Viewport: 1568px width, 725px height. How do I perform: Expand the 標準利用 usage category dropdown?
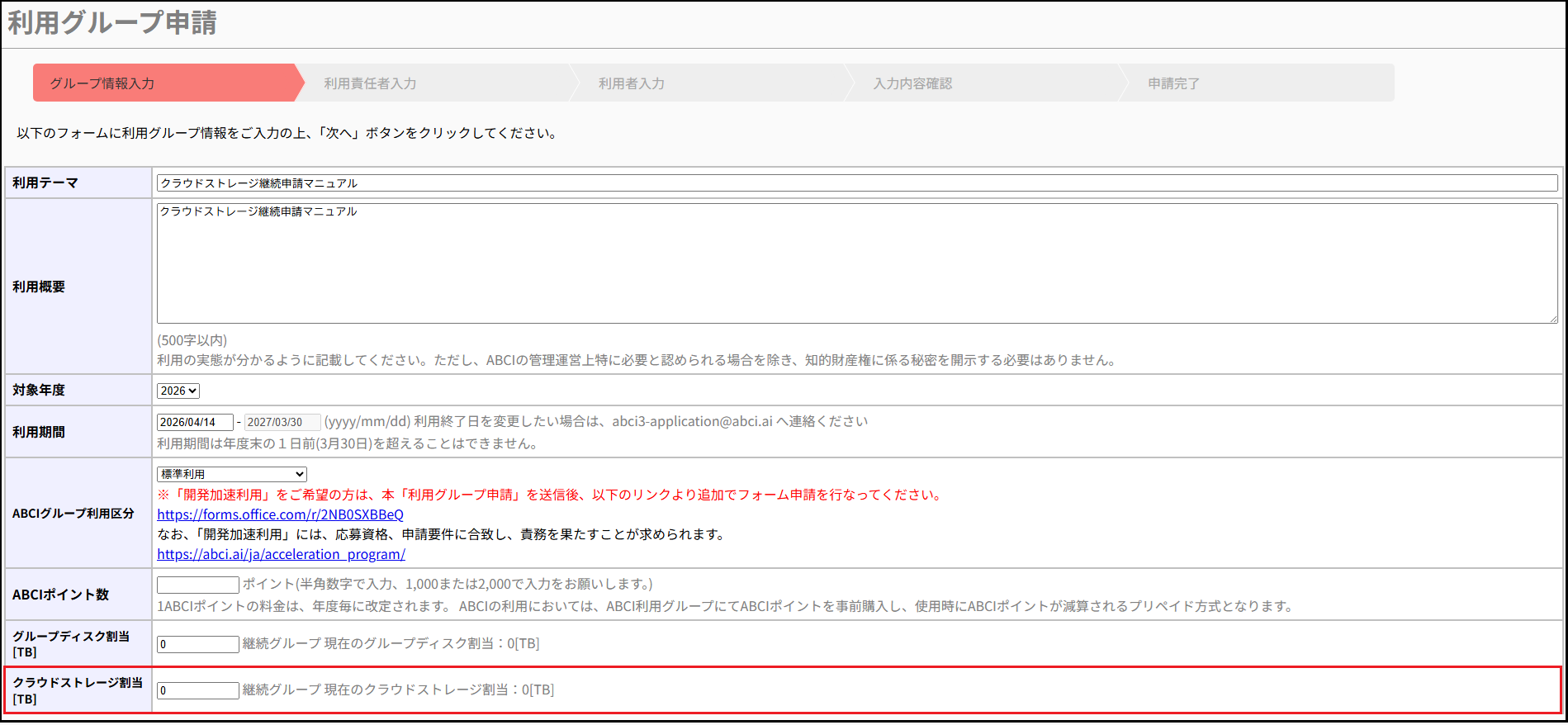coord(232,475)
